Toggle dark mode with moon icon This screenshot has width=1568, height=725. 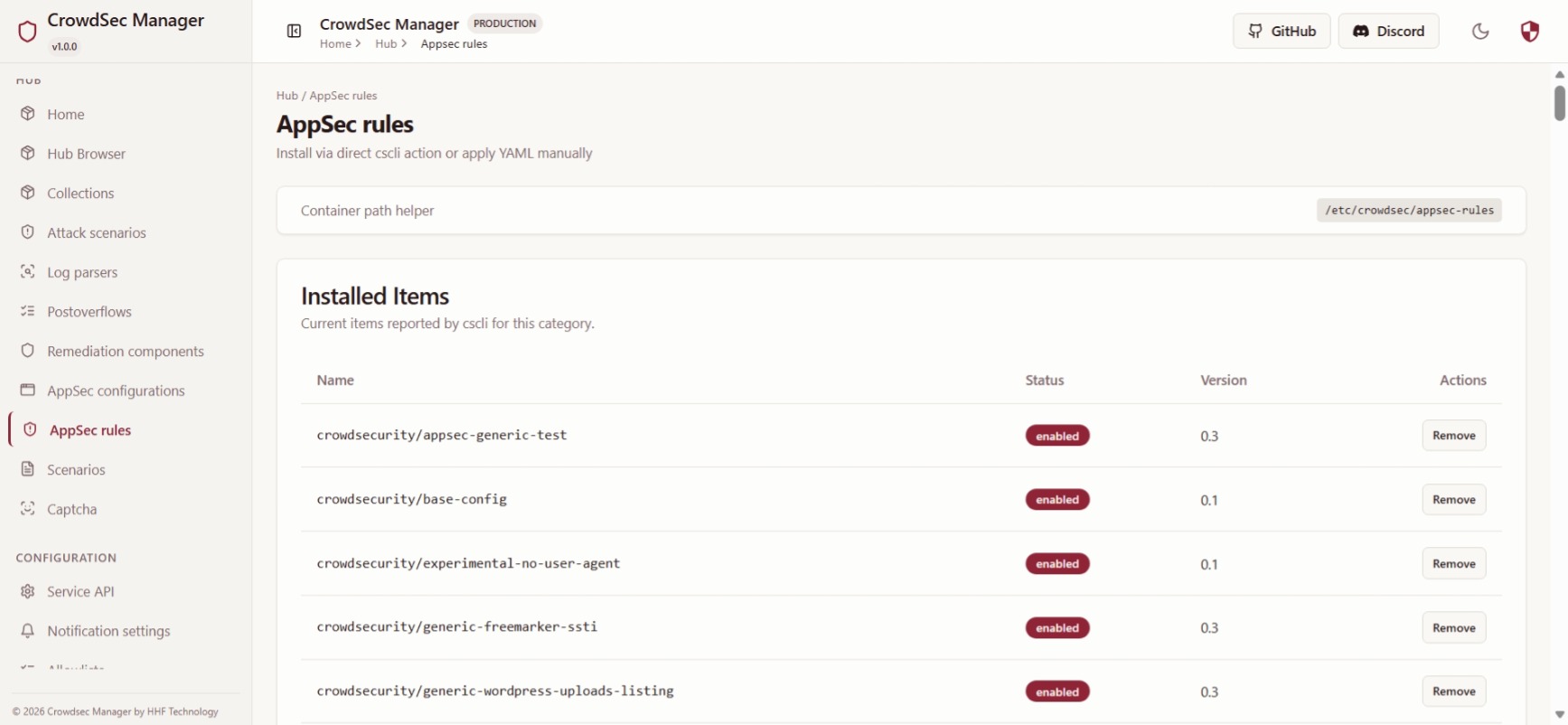point(1480,32)
